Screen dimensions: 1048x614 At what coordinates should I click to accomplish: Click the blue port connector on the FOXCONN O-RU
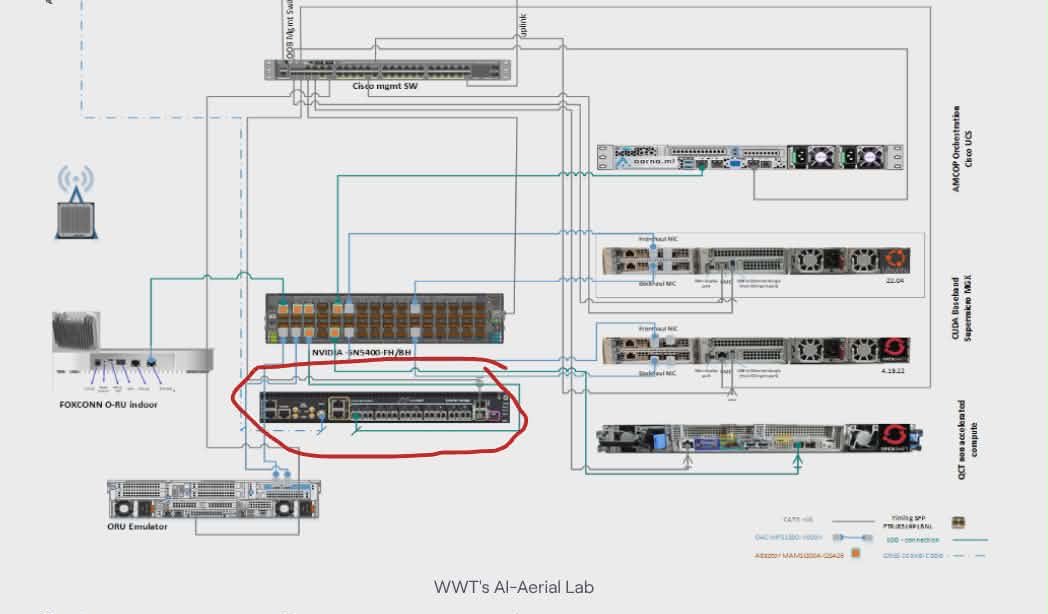[151, 362]
